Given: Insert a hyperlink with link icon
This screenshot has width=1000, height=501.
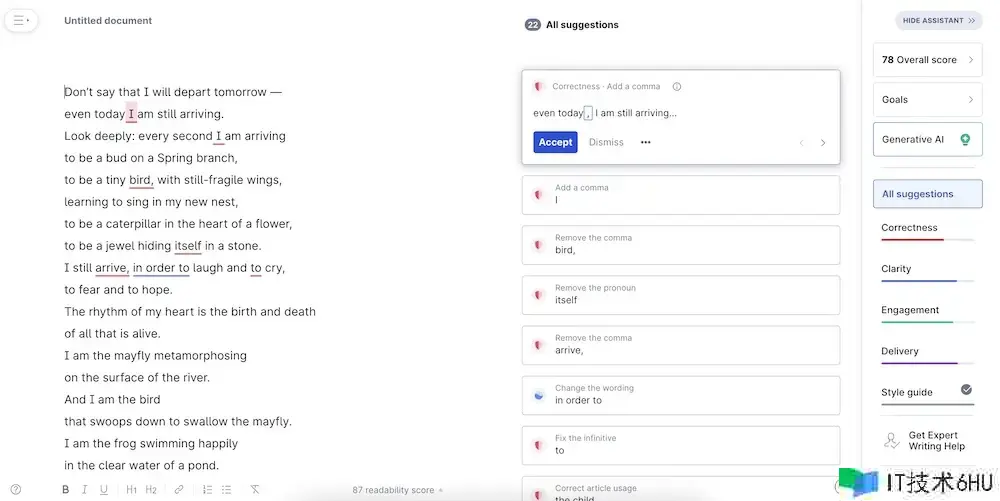Looking at the screenshot, I should (x=179, y=490).
